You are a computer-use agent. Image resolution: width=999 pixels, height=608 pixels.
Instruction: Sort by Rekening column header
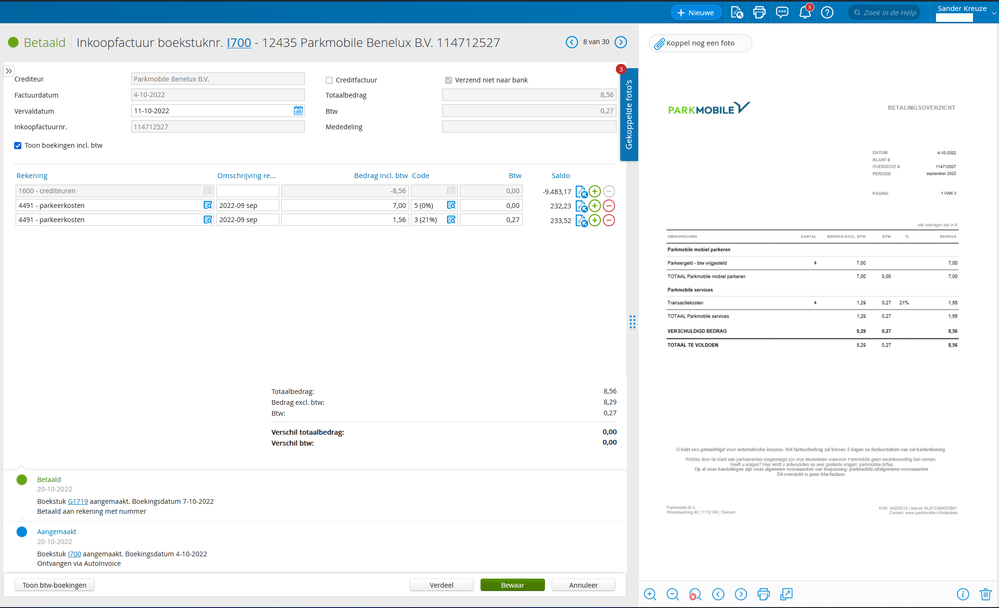point(32,176)
